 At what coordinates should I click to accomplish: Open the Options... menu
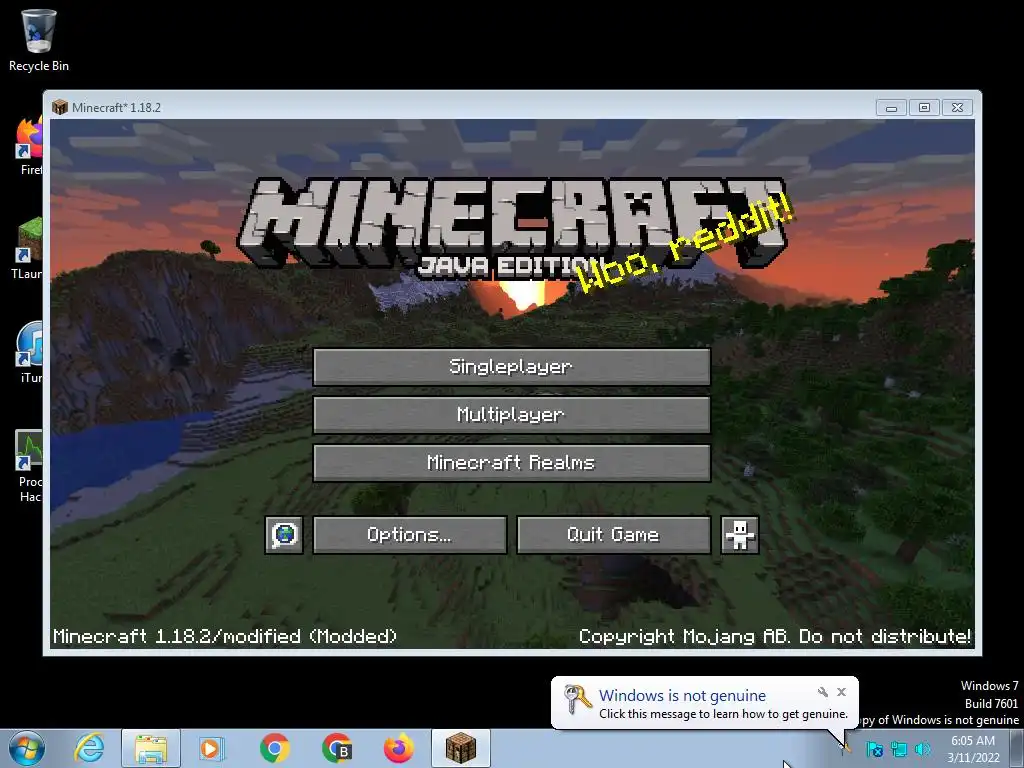point(409,535)
